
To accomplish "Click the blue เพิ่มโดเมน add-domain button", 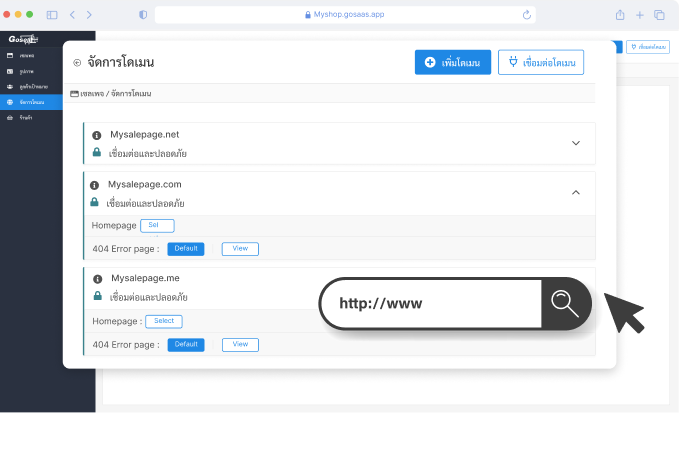I will pyautogui.click(x=452, y=62).
